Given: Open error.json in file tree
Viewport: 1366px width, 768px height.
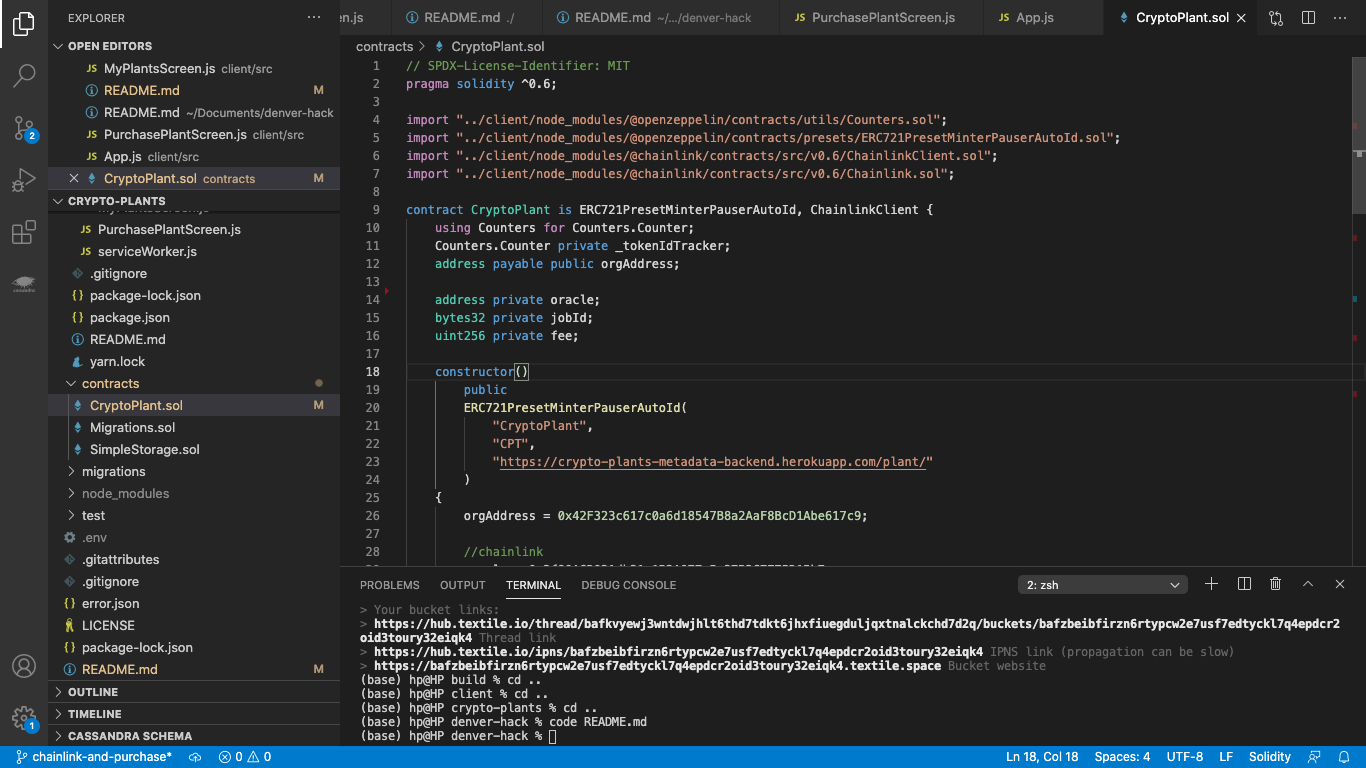Looking at the screenshot, I should click(194, 603).
